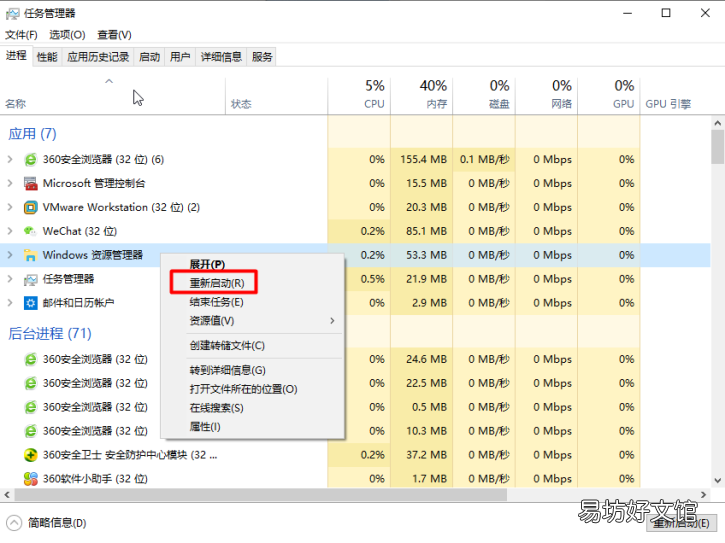This screenshot has height=543, width=725.
Task: Select the 进程 tab
Action: 16,56
